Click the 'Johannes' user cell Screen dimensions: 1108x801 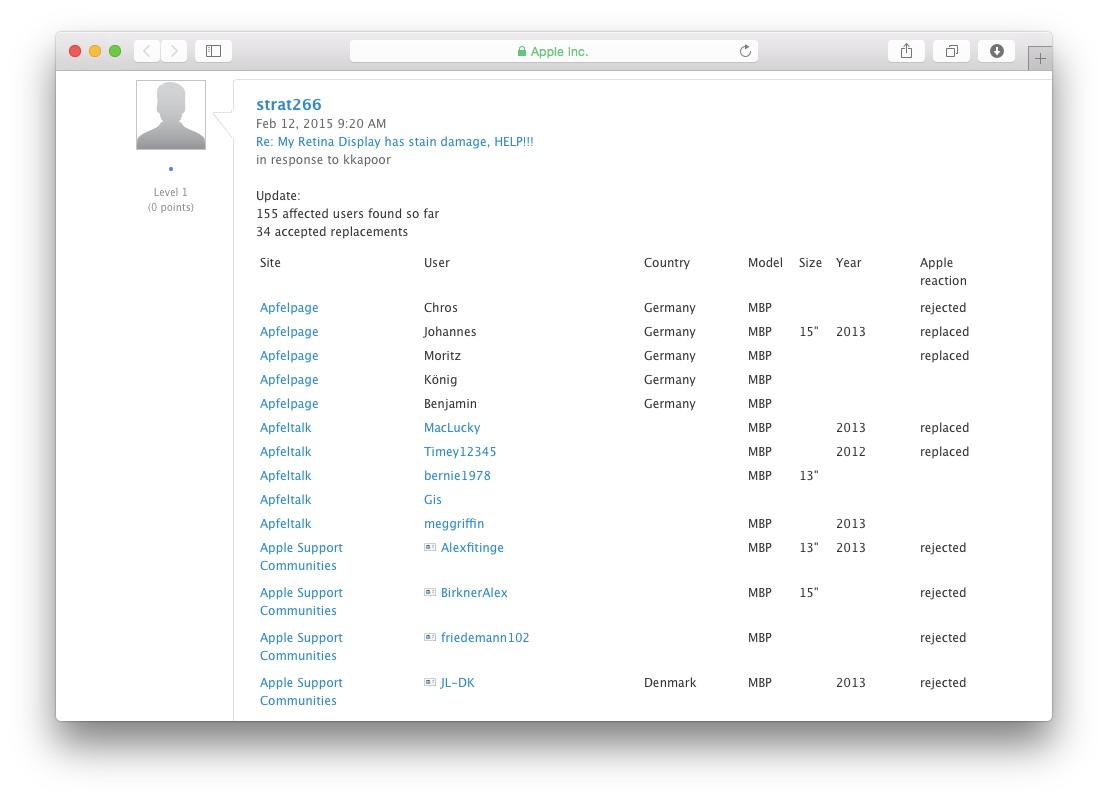tap(450, 332)
